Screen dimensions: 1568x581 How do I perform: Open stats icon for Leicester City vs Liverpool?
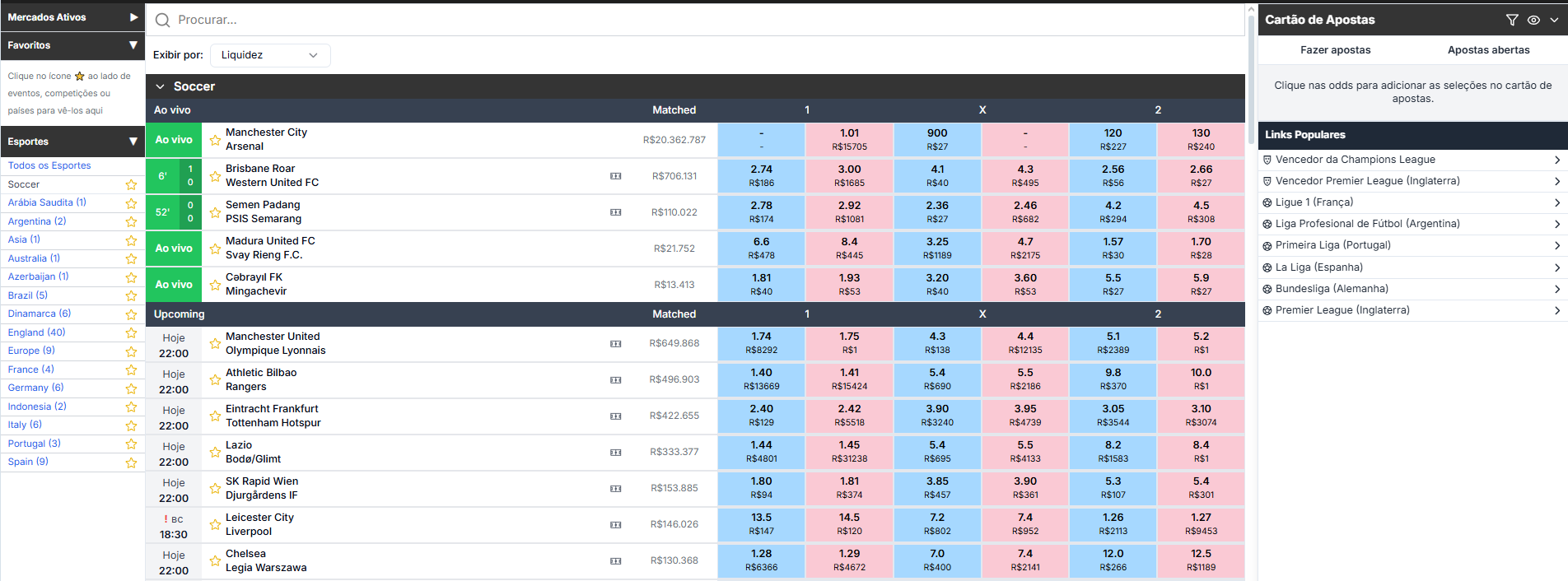(x=615, y=525)
